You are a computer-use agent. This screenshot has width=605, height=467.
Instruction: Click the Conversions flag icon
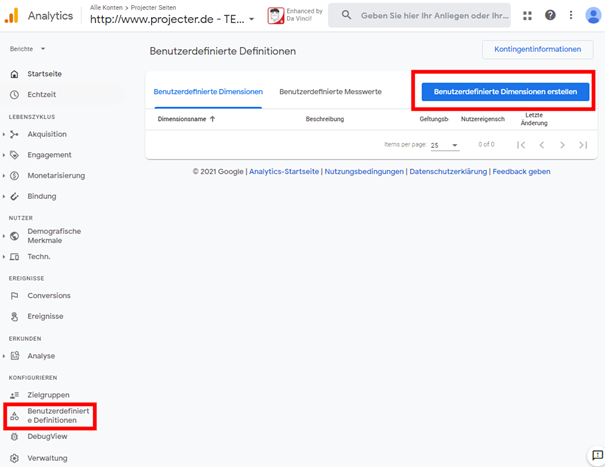(14, 296)
